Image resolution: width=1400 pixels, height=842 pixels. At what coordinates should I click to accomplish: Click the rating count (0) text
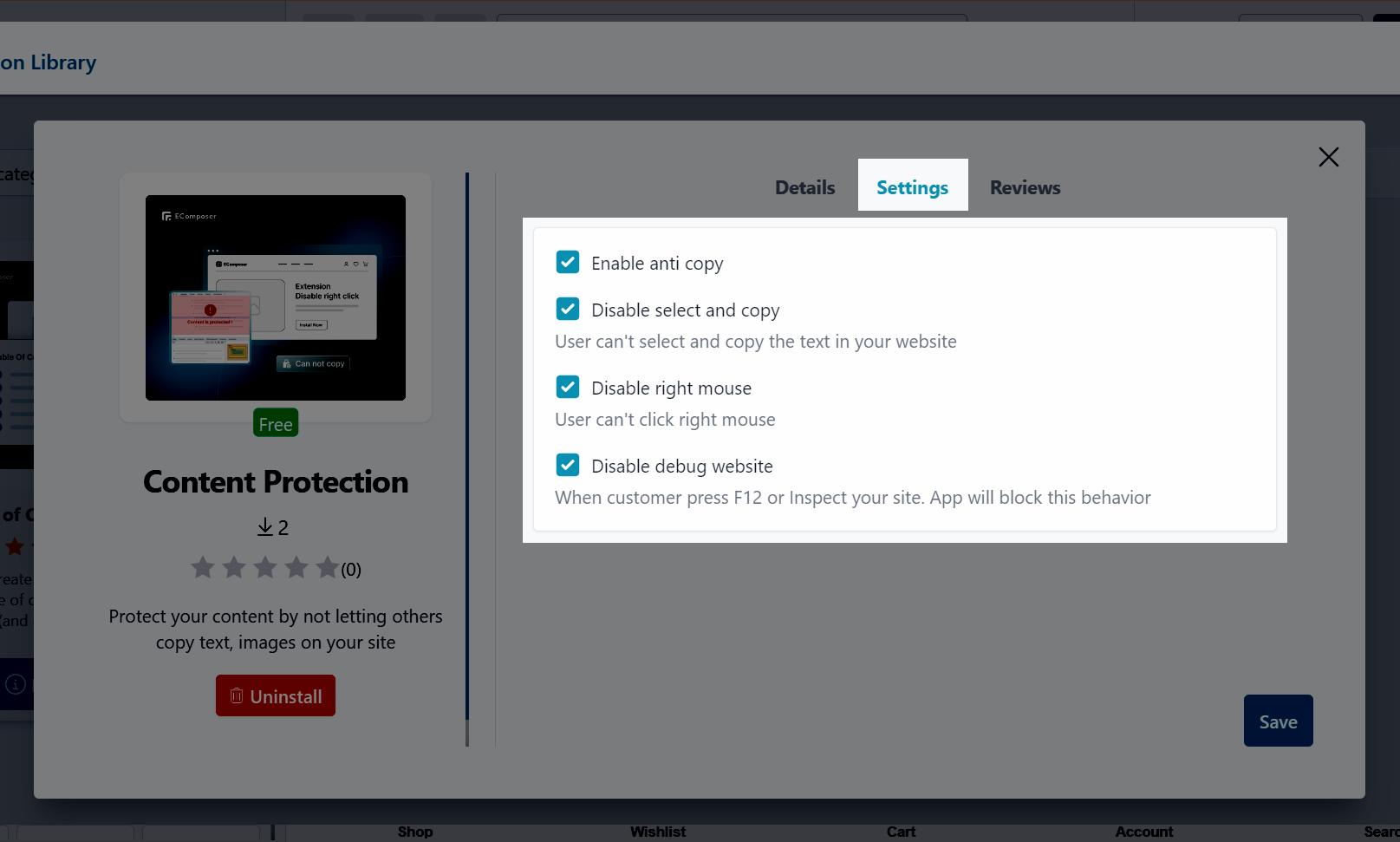(x=351, y=570)
